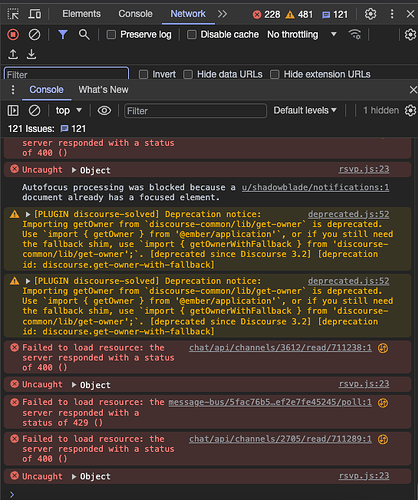
Task: Open the drawer three-dot menu
Action: (13, 90)
